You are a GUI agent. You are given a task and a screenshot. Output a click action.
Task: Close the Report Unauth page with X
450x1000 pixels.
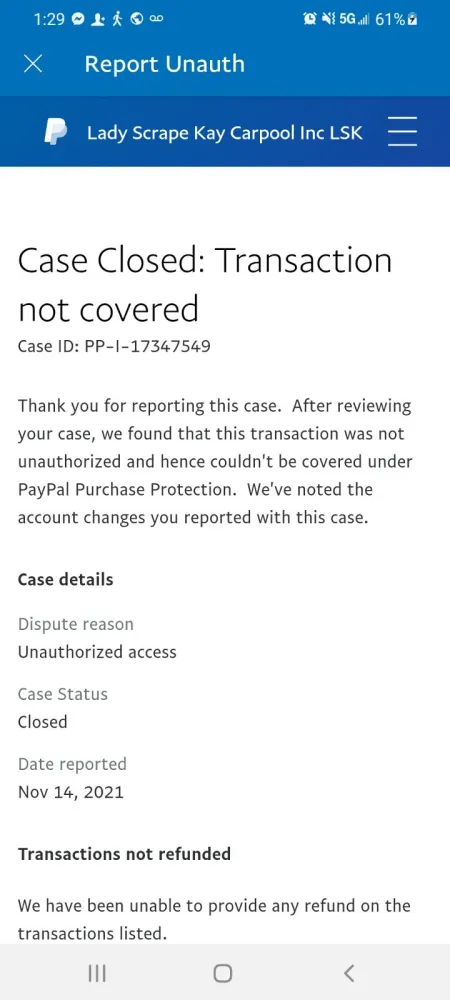point(33,64)
